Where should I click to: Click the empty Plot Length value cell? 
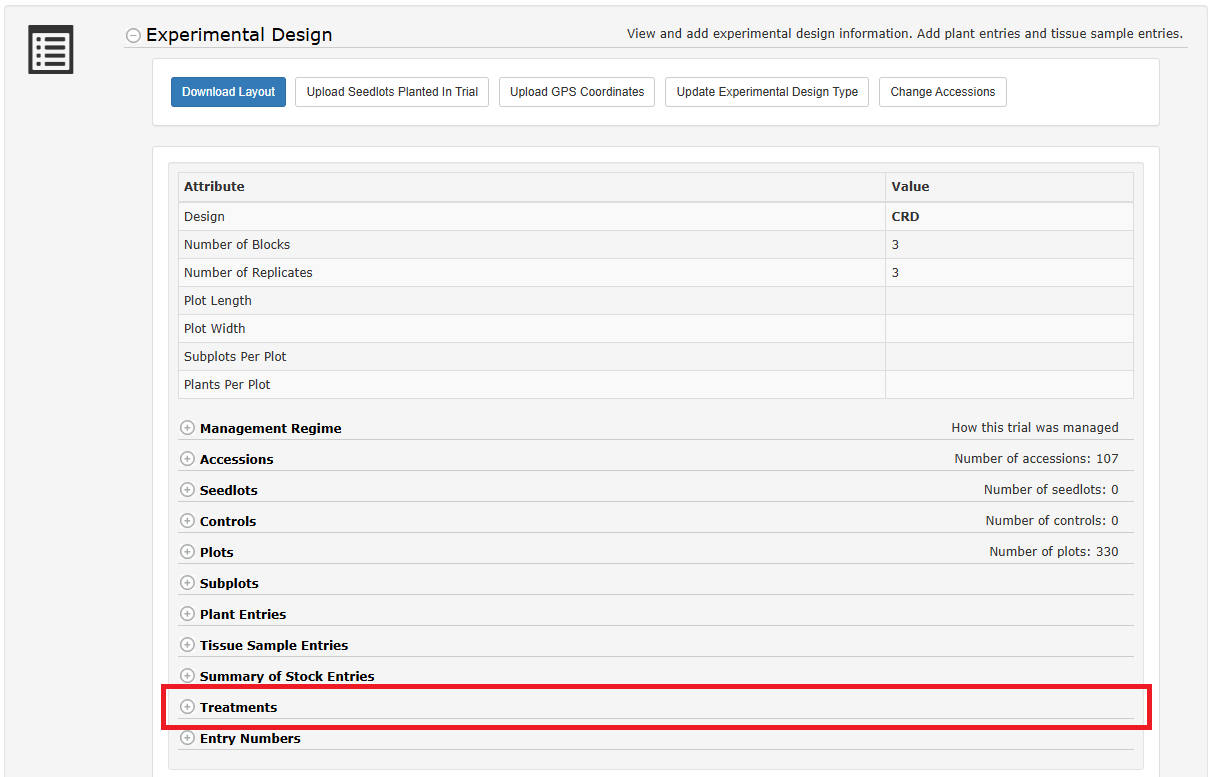[x=1008, y=301]
